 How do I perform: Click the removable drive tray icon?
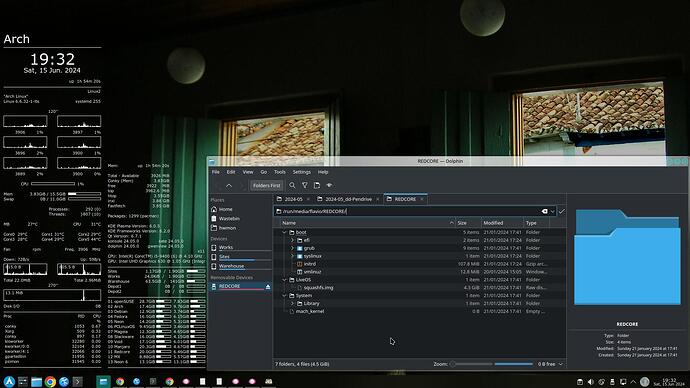point(612,382)
